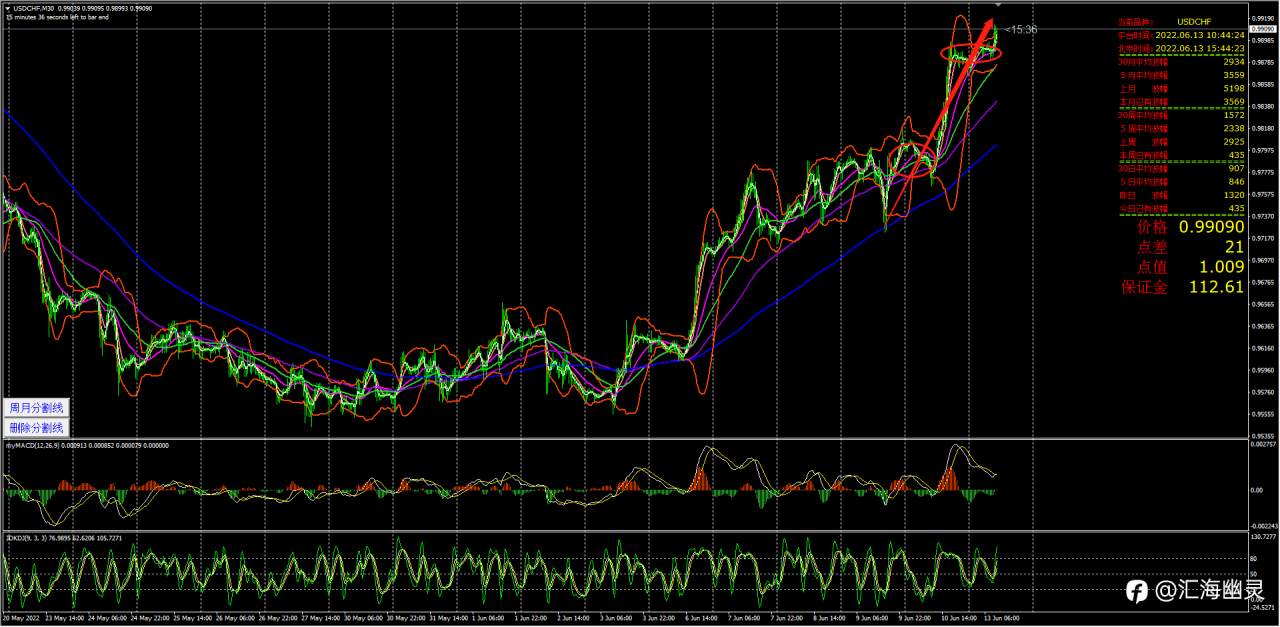The height and width of the screenshot is (627, 1280).
Task: Click the <15:36 bar countdown label
Action: coord(1022,29)
